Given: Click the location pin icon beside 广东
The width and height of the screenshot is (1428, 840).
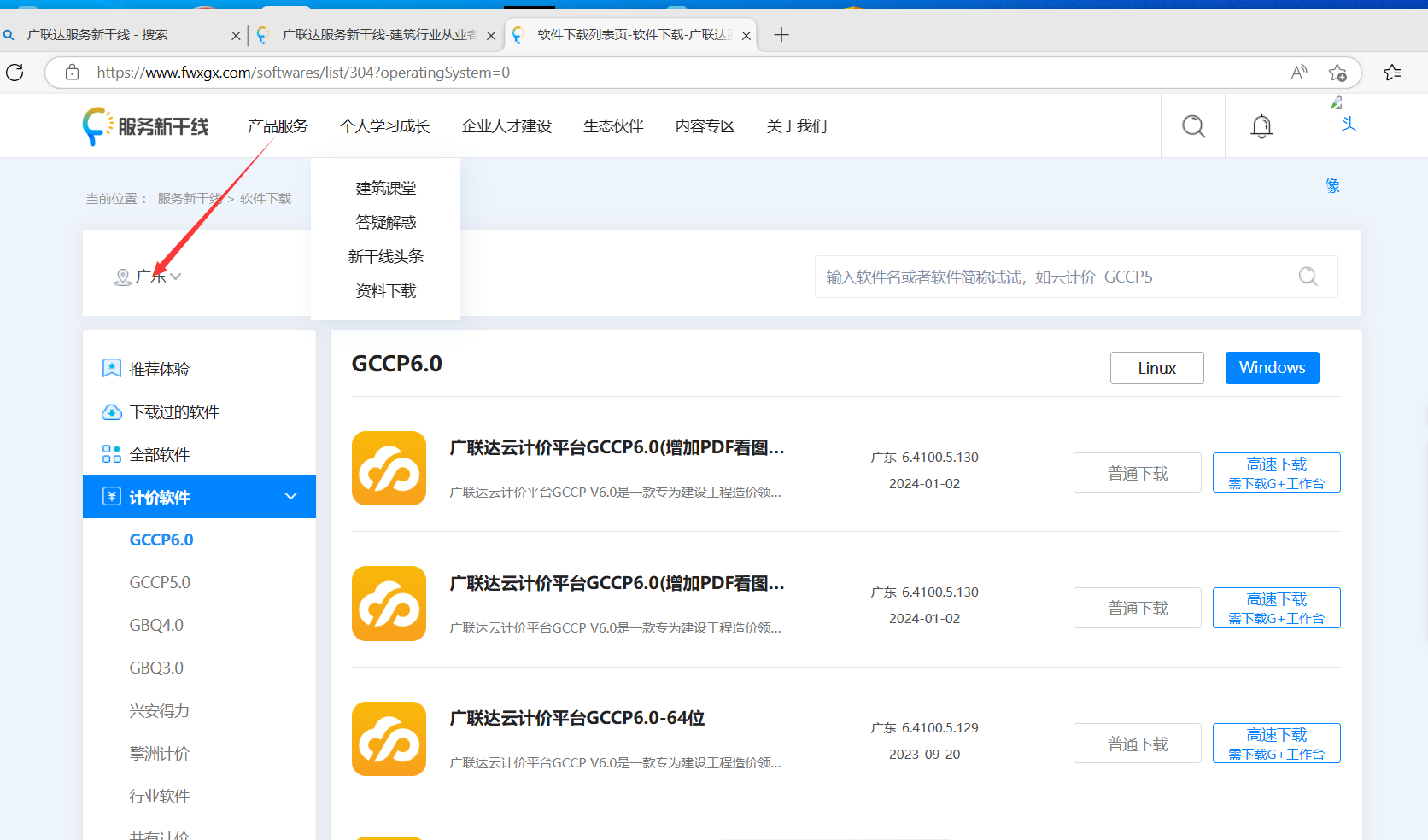Looking at the screenshot, I should click(x=123, y=277).
